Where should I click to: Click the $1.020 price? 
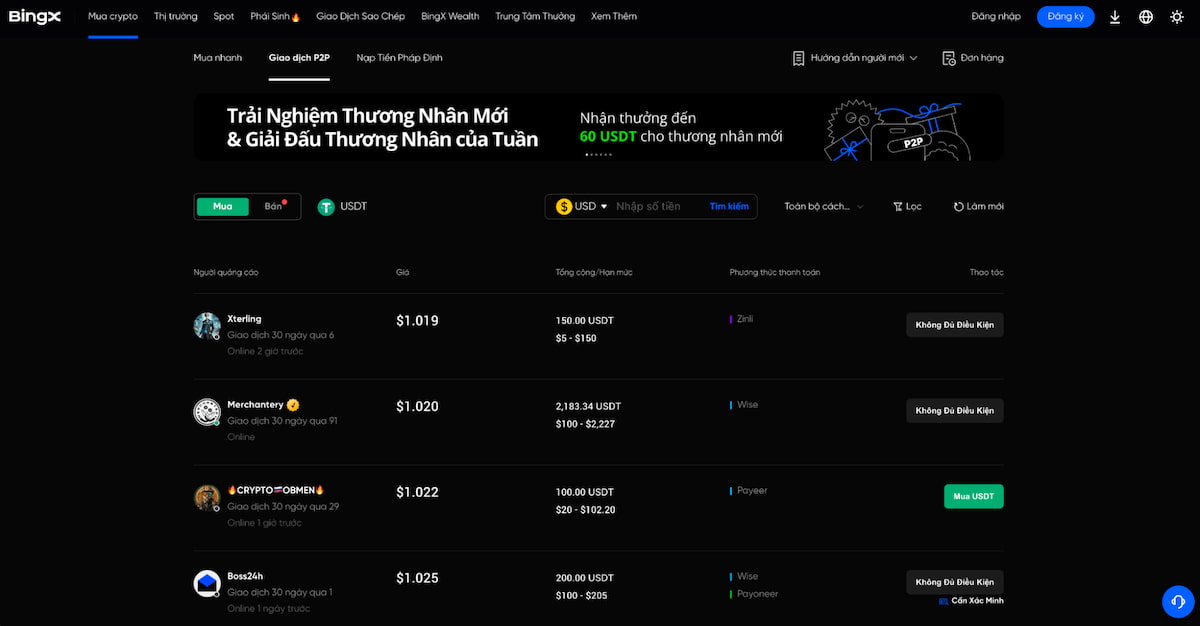coord(417,407)
